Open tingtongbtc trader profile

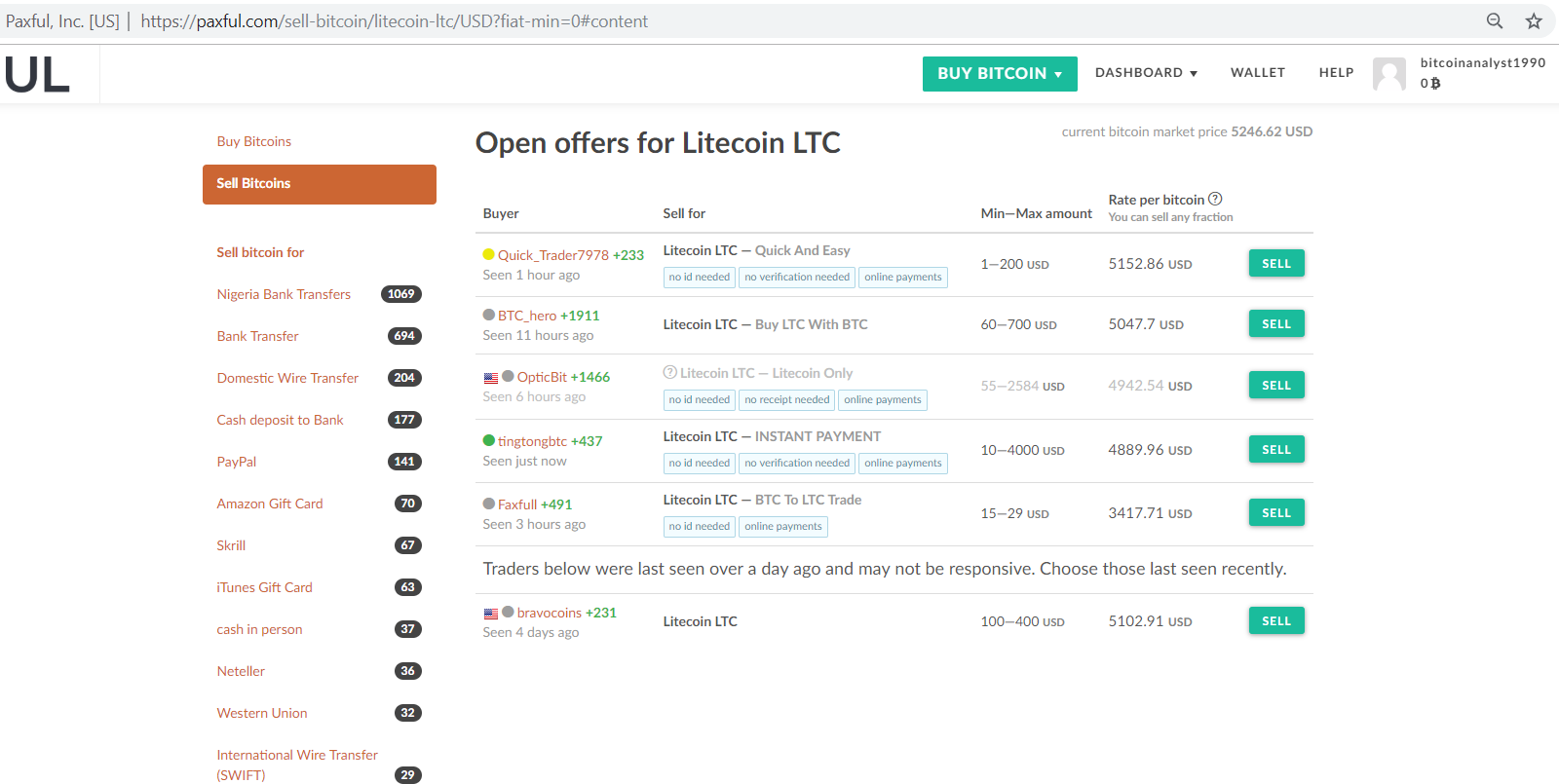coord(532,441)
